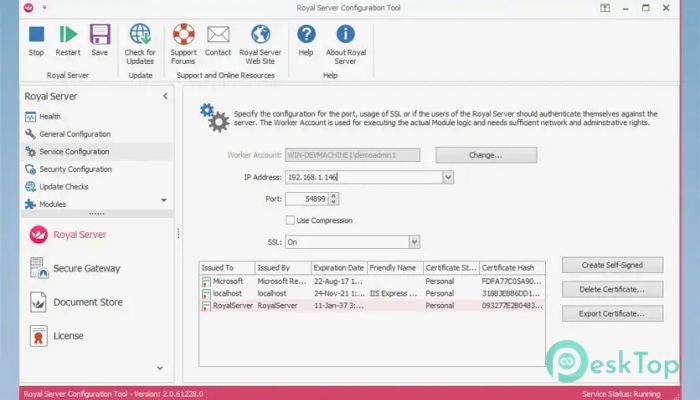
Task: Click the Change... worker account button
Action: [x=486, y=155]
